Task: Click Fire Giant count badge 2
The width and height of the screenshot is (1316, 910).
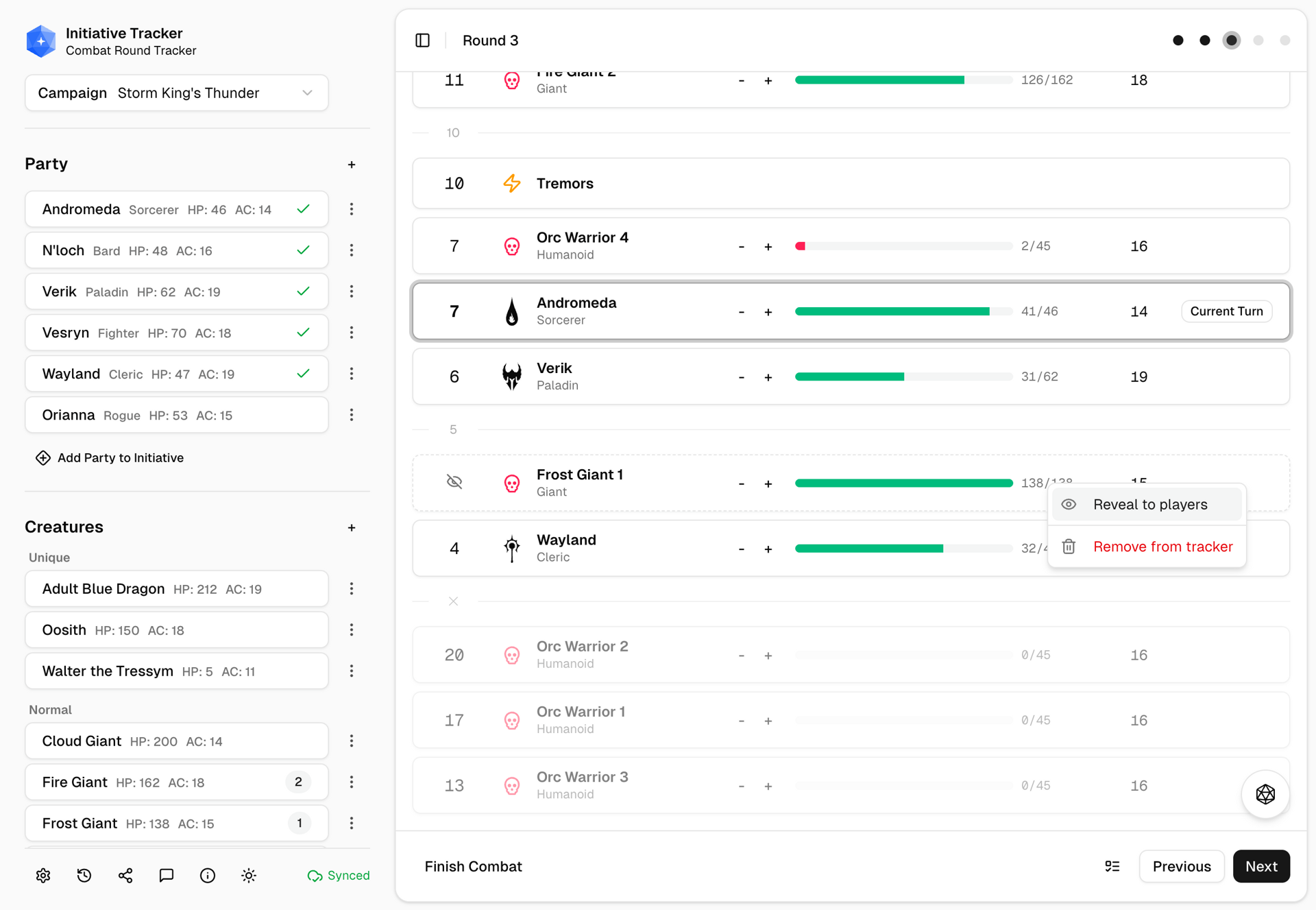Action: point(298,782)
